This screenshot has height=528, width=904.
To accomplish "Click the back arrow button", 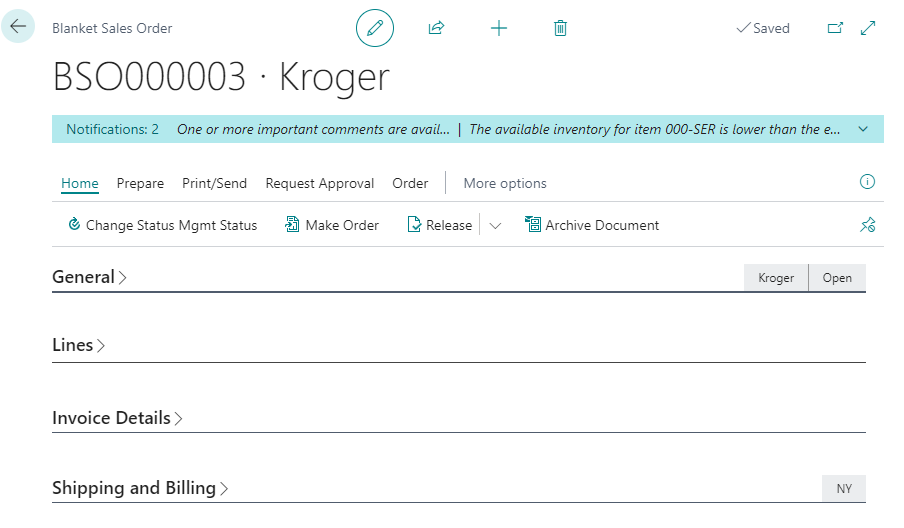I will (x=18, y=27).
